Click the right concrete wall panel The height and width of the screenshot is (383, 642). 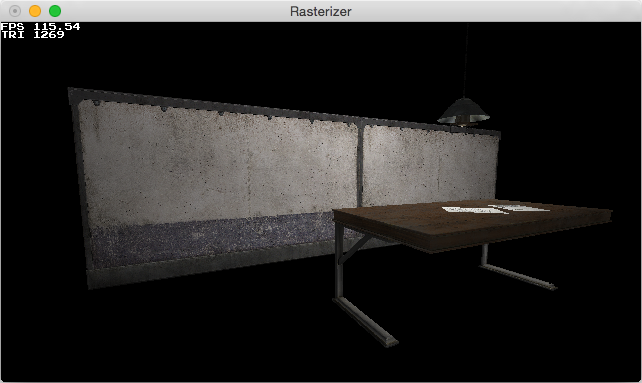pos(430,165)
